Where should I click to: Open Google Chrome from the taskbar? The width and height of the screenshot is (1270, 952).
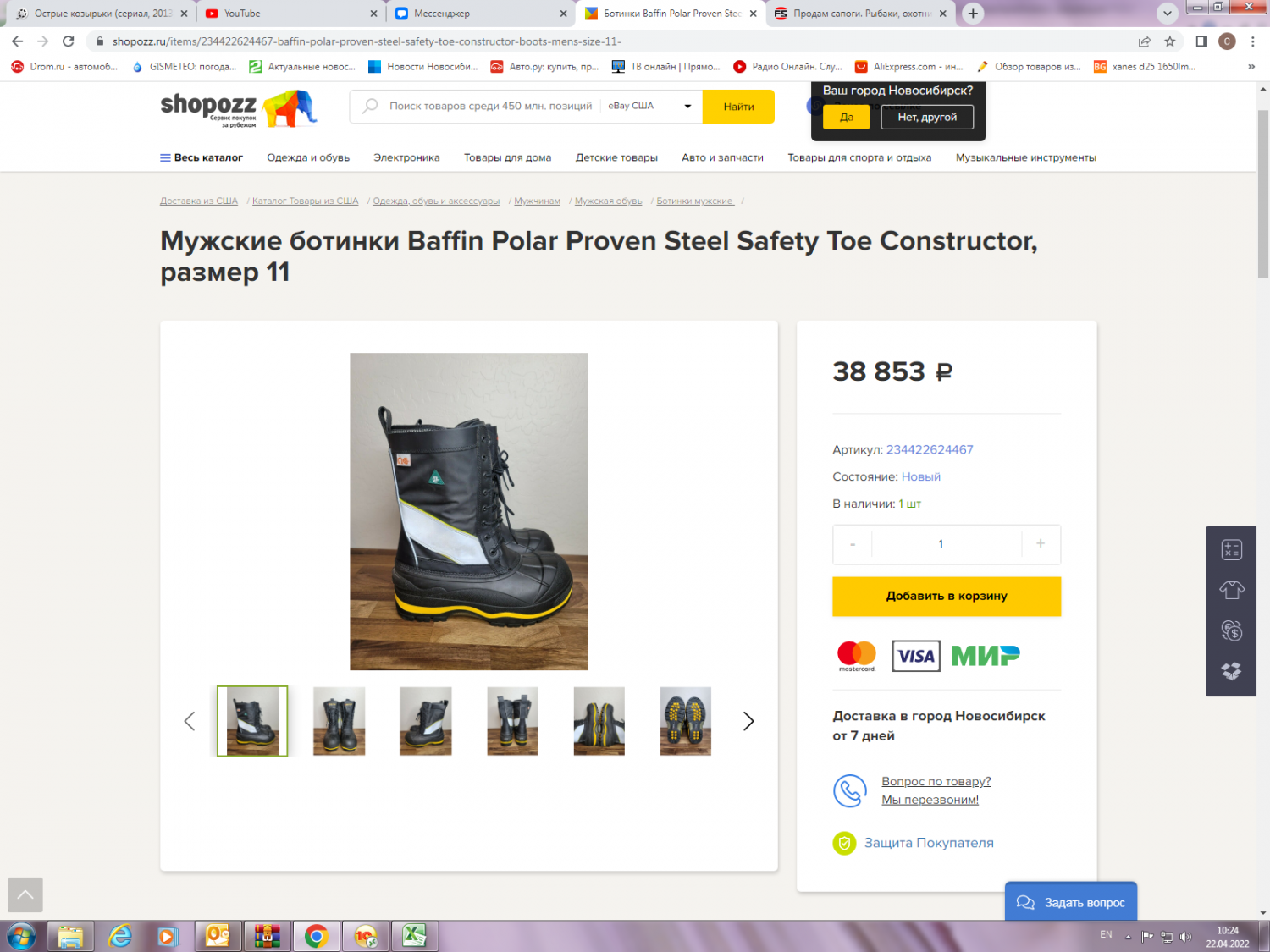[317, 936]
